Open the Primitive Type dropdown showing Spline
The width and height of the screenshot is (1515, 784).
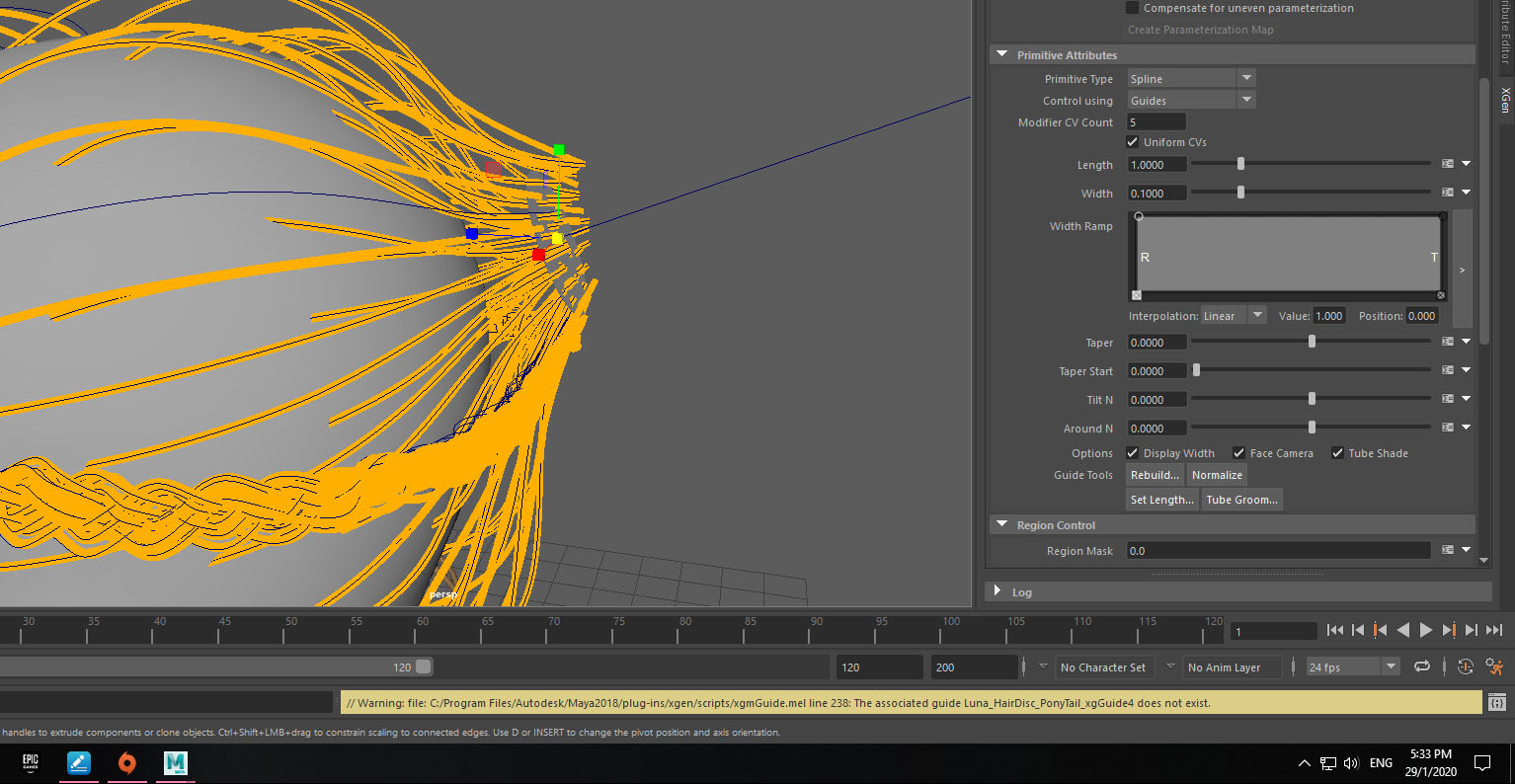1246,77
